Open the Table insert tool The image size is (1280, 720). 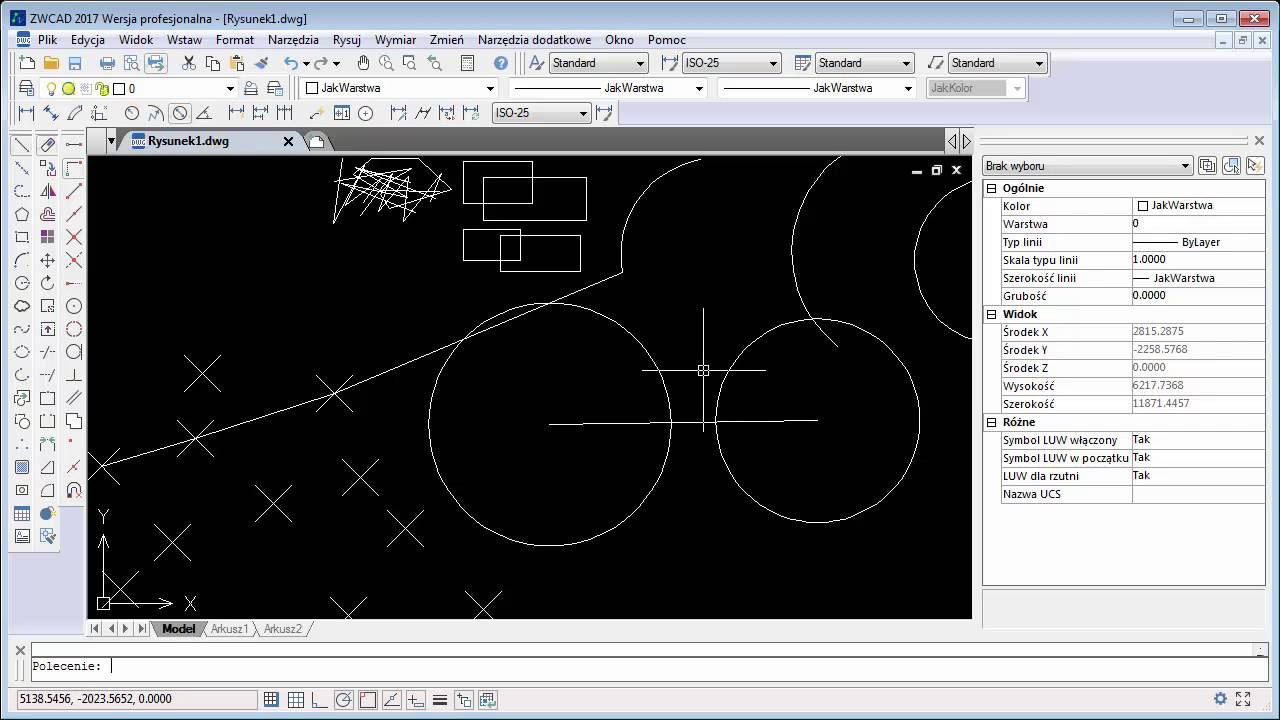pos(22,513)
